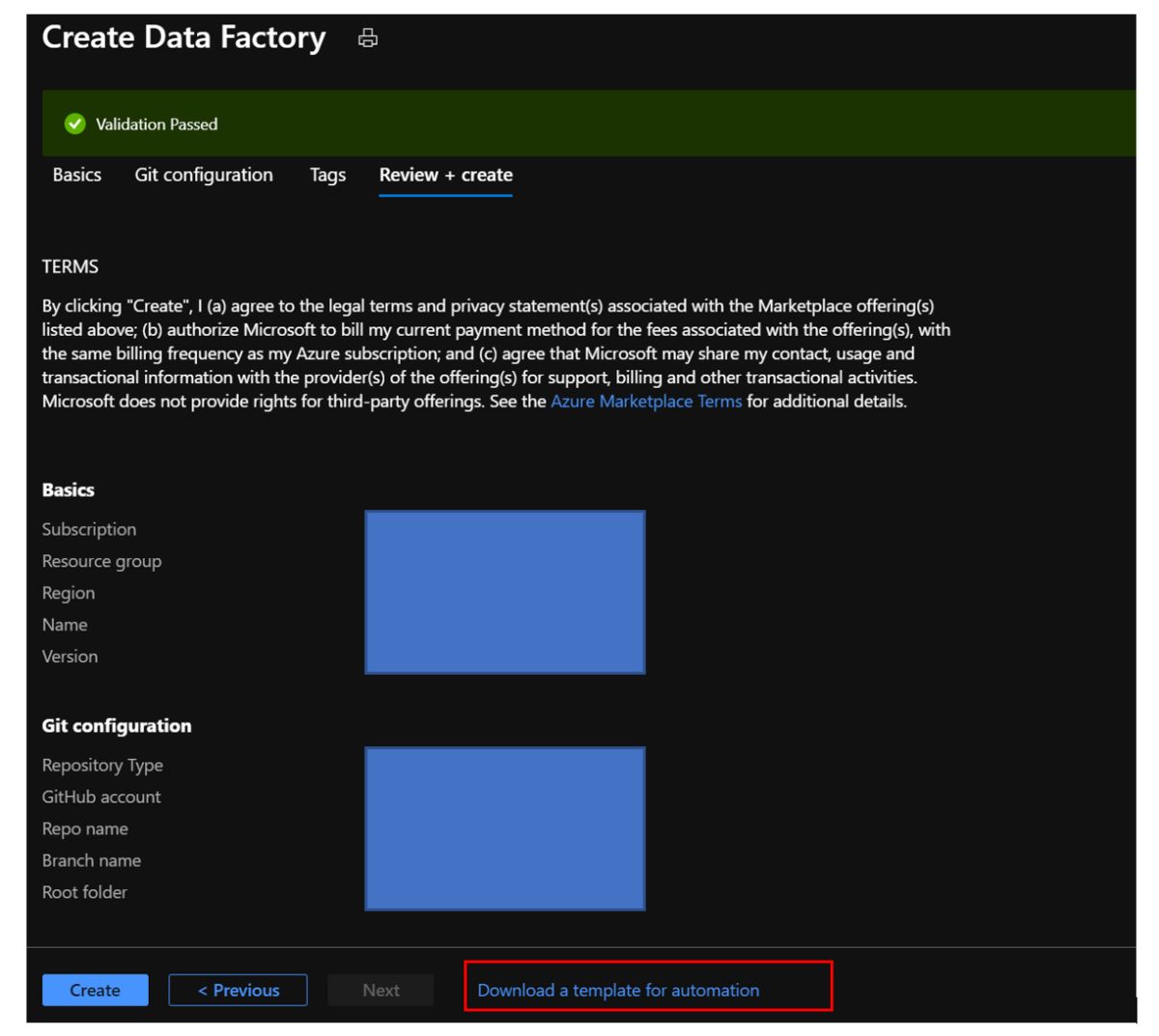
Task: Go to the Tags tab
Action: [x=328, y=175]
